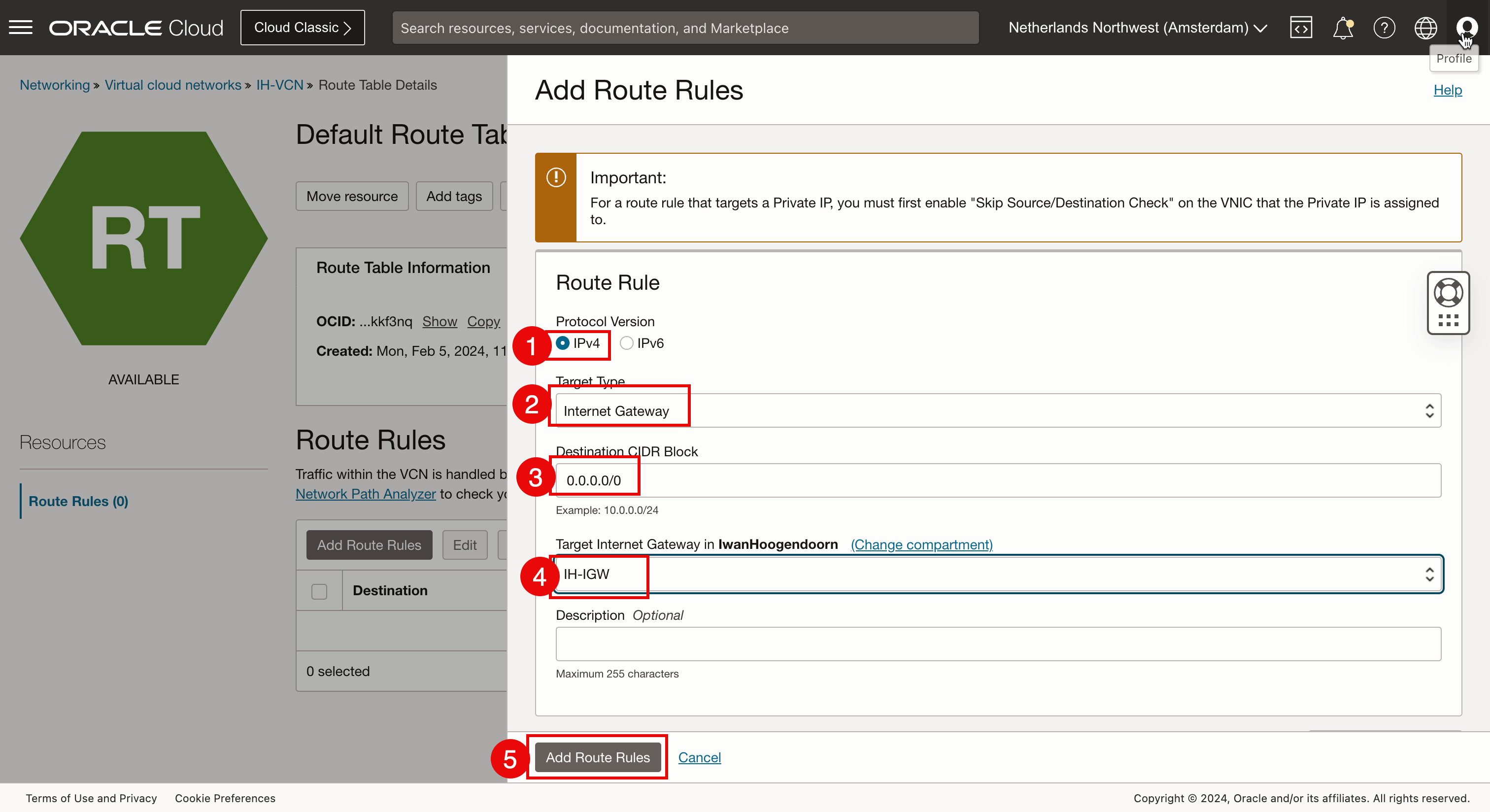Click the Cancel link
This screenshot has width=1490, height=812.
click(x=699, y=757)
